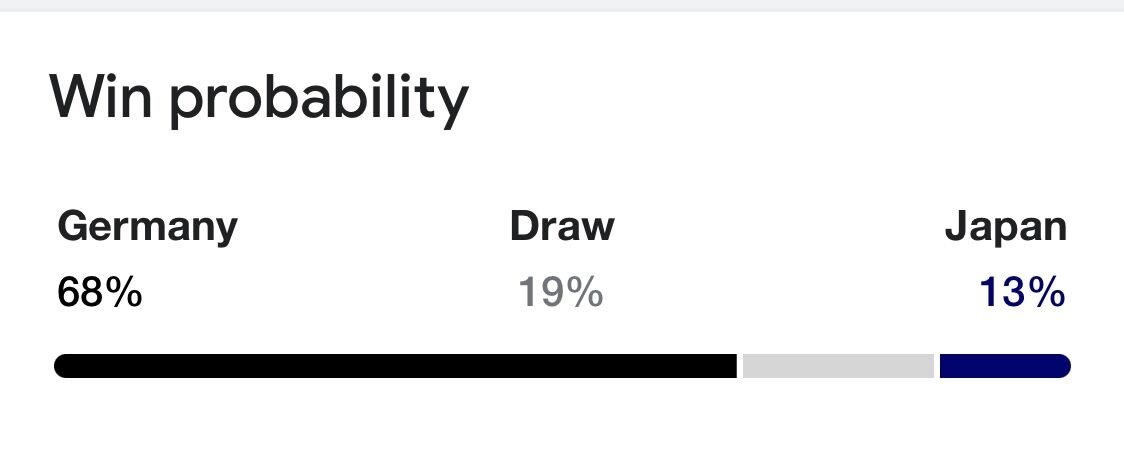Select the Japan team label
Viewport: 1124px width, 465px height.
click(1005, 227)
